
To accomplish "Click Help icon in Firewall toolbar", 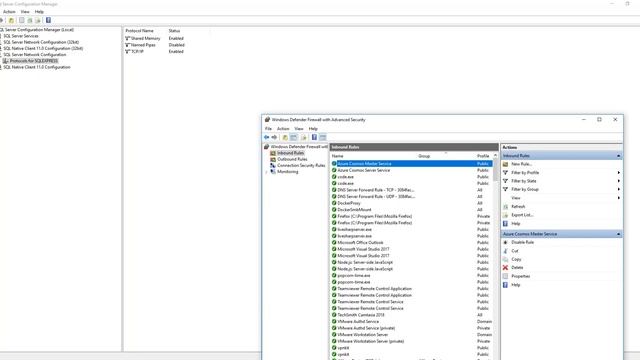I will (x=314, y=138).
